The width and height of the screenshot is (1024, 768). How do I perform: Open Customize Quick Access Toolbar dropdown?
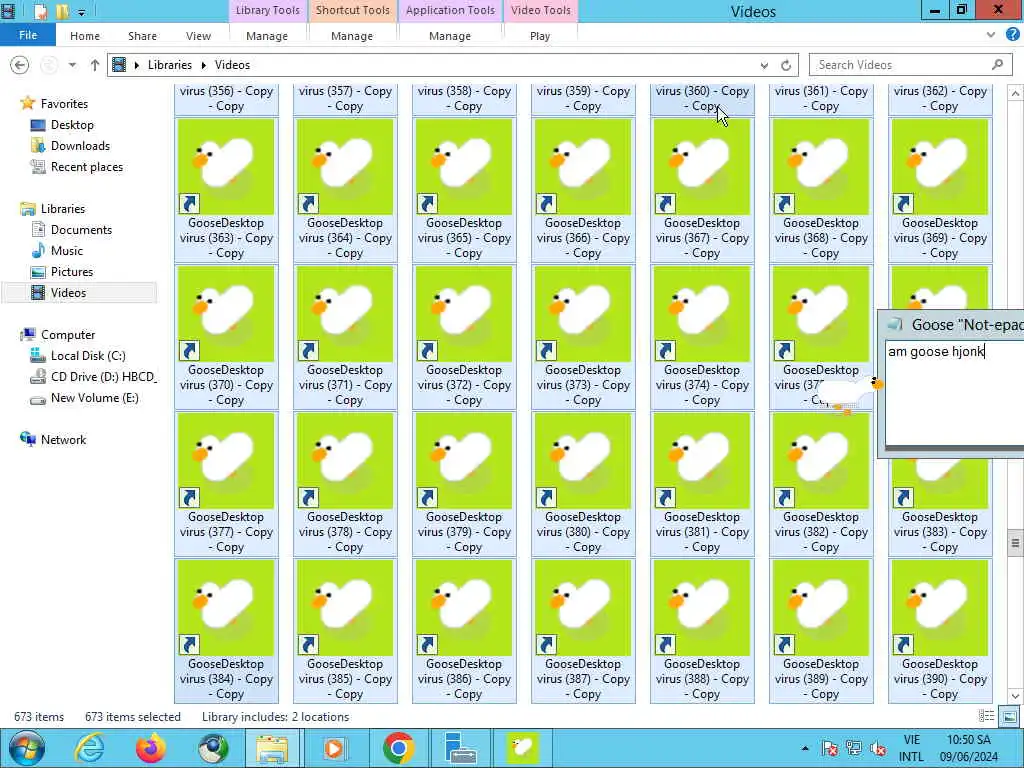[81, 12]
